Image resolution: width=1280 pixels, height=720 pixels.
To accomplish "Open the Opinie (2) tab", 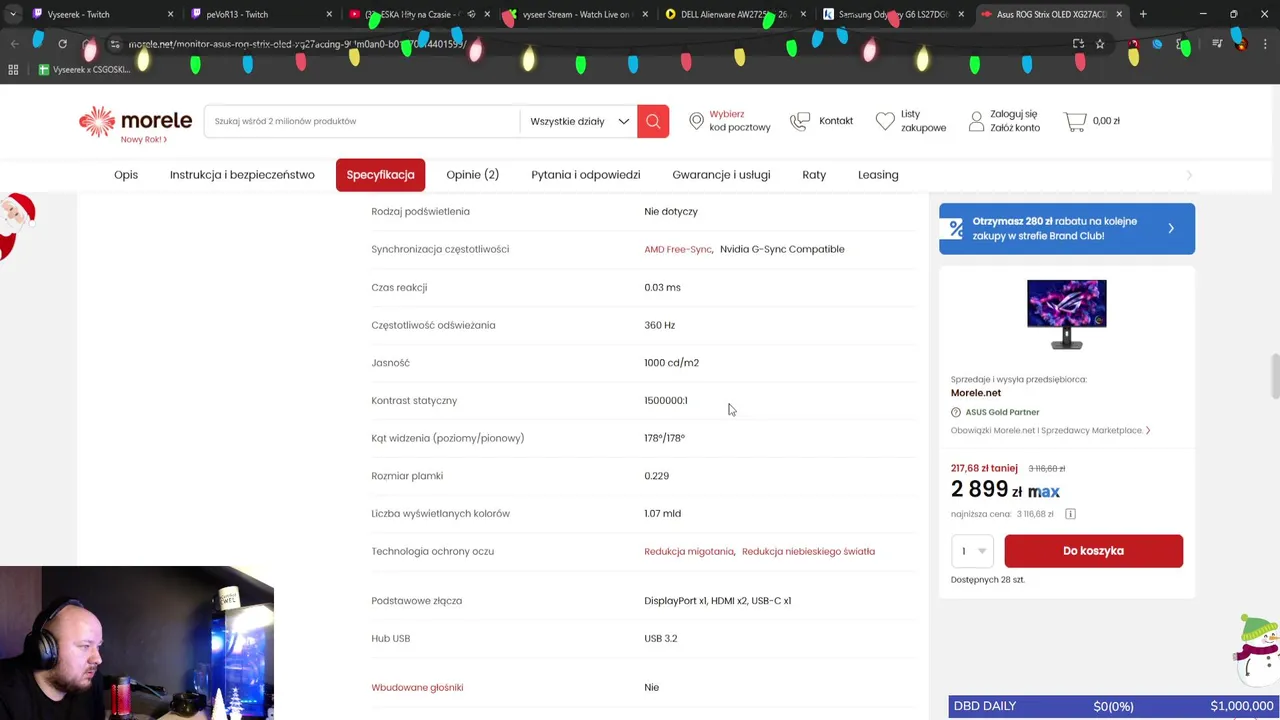I will click(x=472, y=175).
